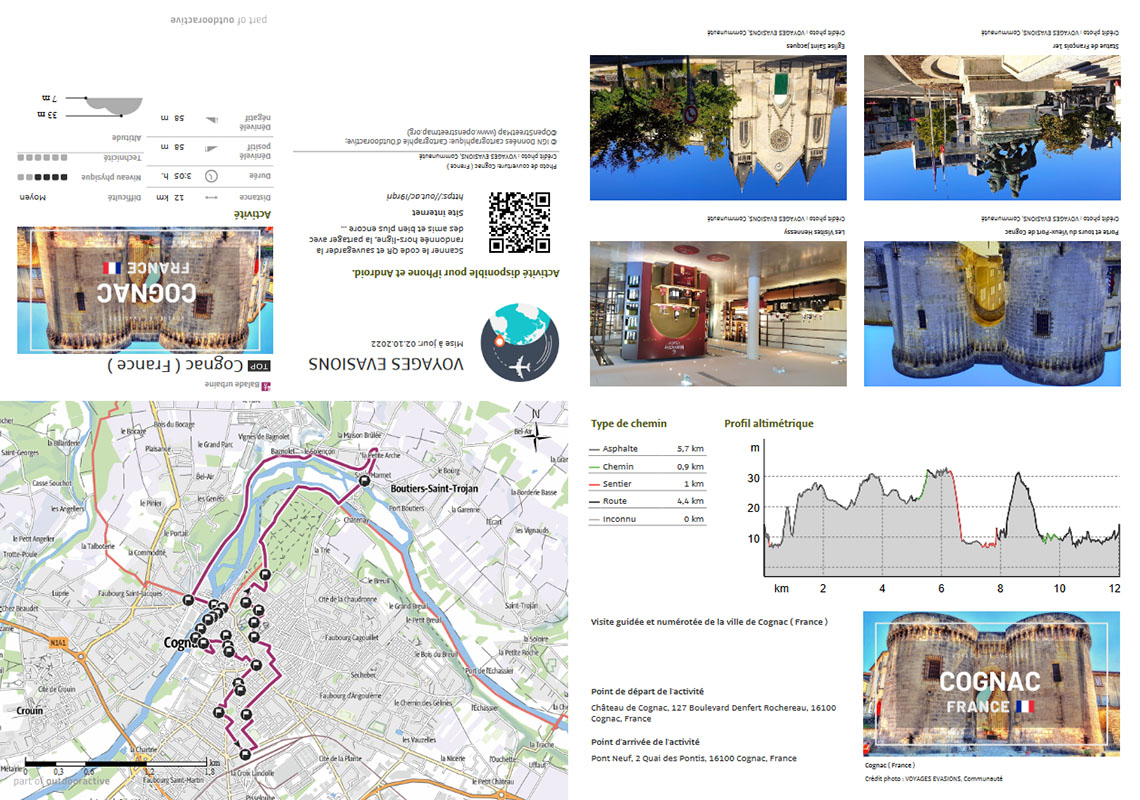Click the final waypoint marker near la Croix Landolle

[x=245, y=754]
